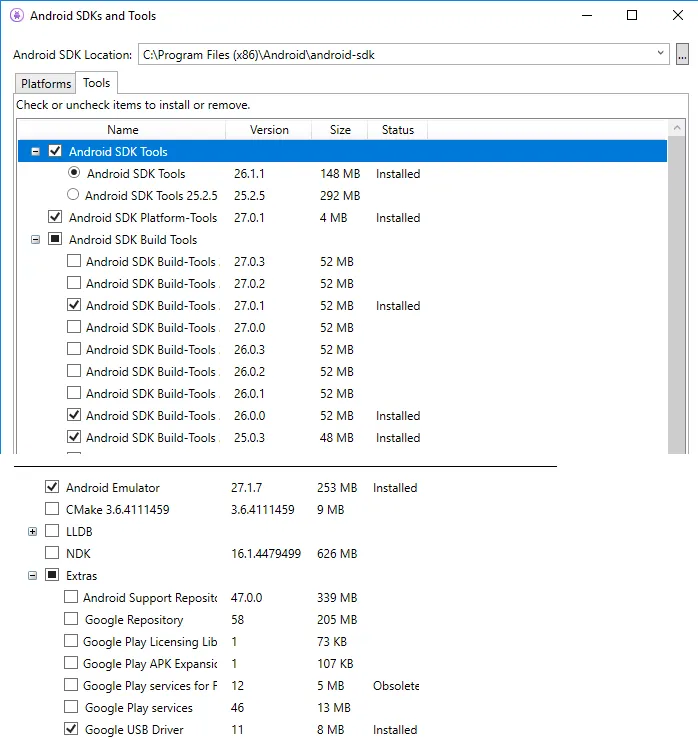The width and height of the screenshot is (698, 739).
Task: Select the Android SDK Build Tools row label
Action: click(x=133, y=239)
